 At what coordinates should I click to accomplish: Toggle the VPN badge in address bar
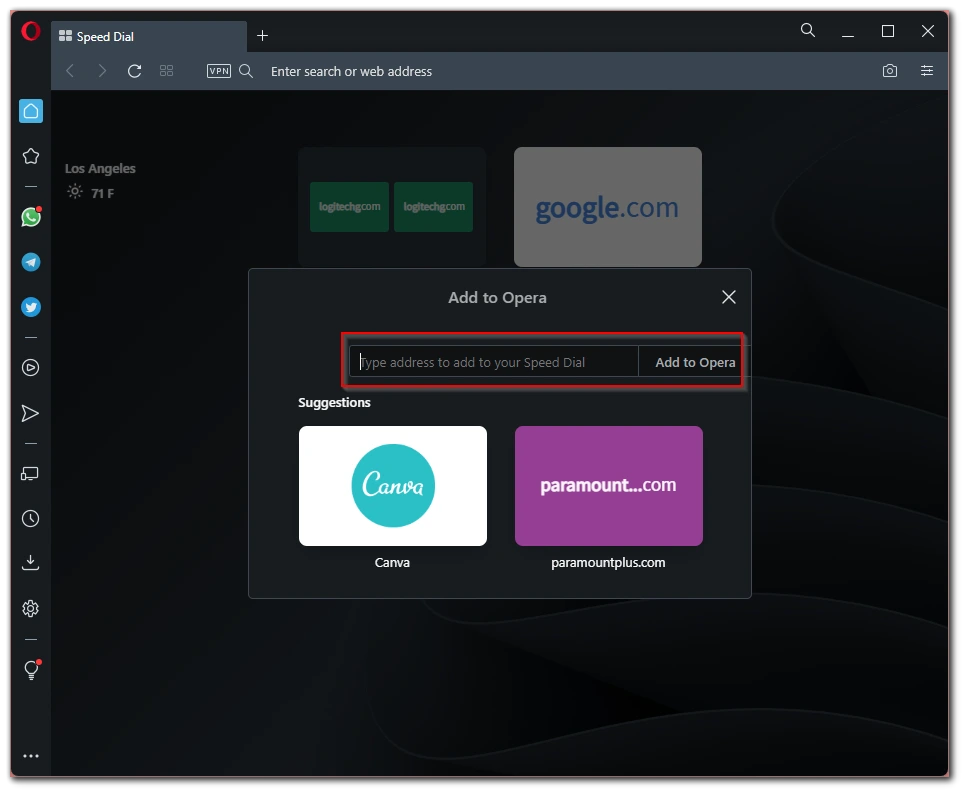coord(219,71)
